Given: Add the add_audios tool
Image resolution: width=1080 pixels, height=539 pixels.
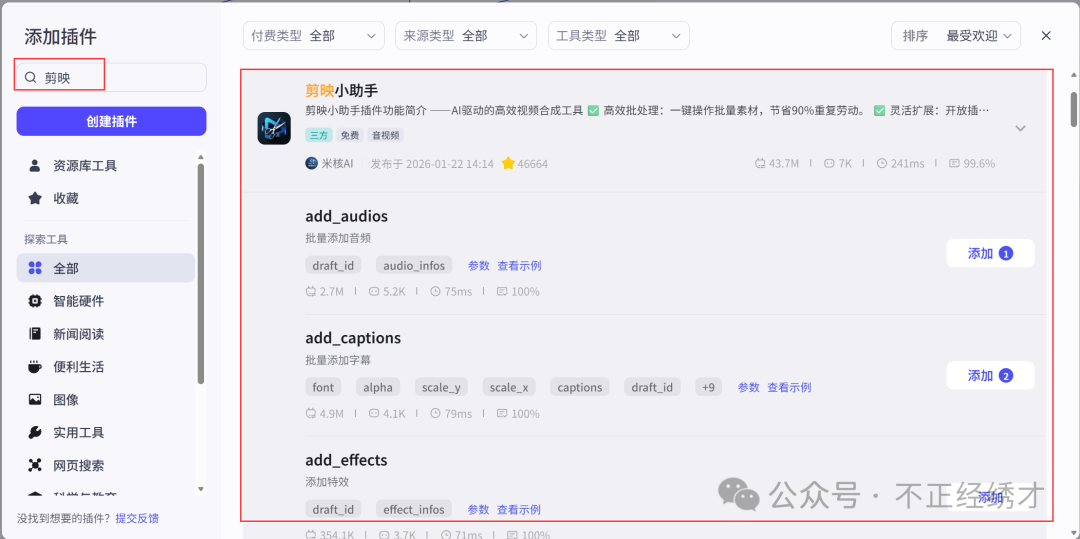Looking at the screenshot, I should click(x=990, y=253).
